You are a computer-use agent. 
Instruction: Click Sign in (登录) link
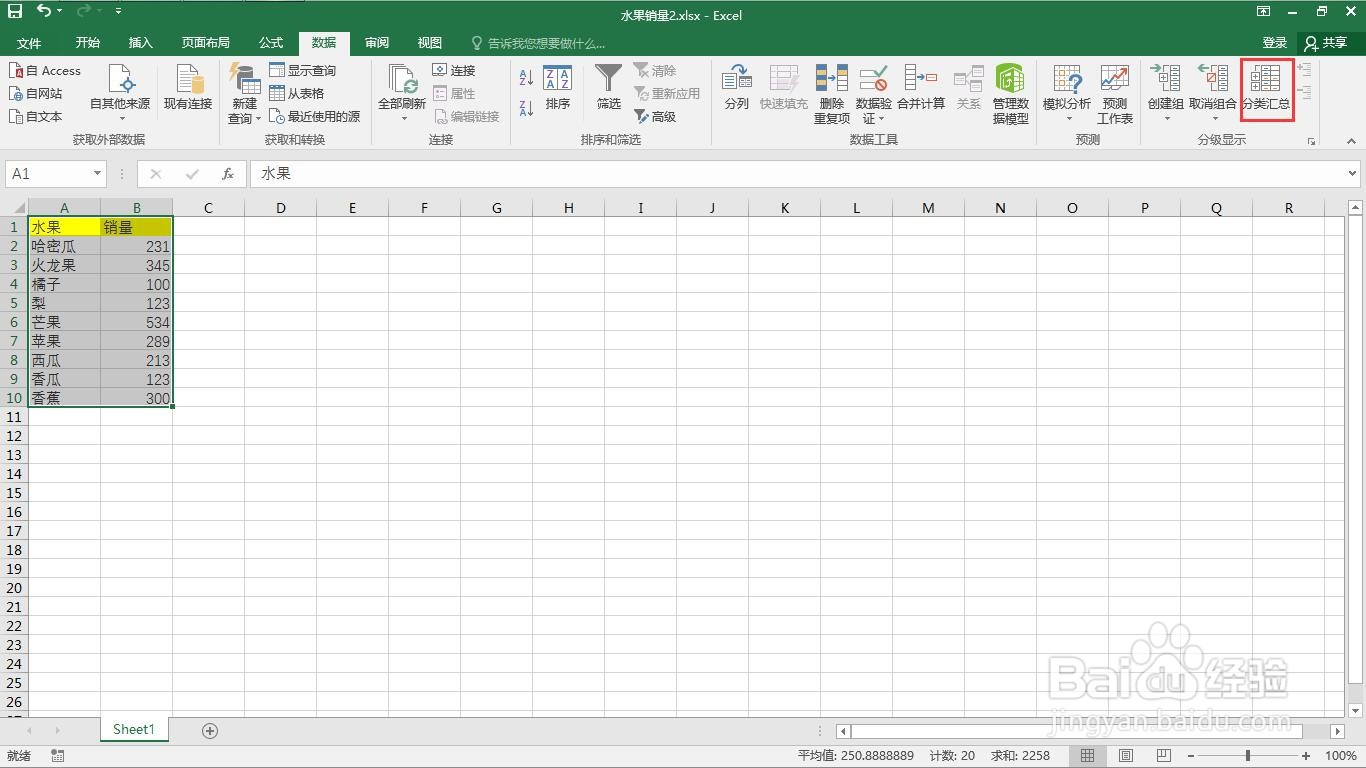click(1275, 43)
